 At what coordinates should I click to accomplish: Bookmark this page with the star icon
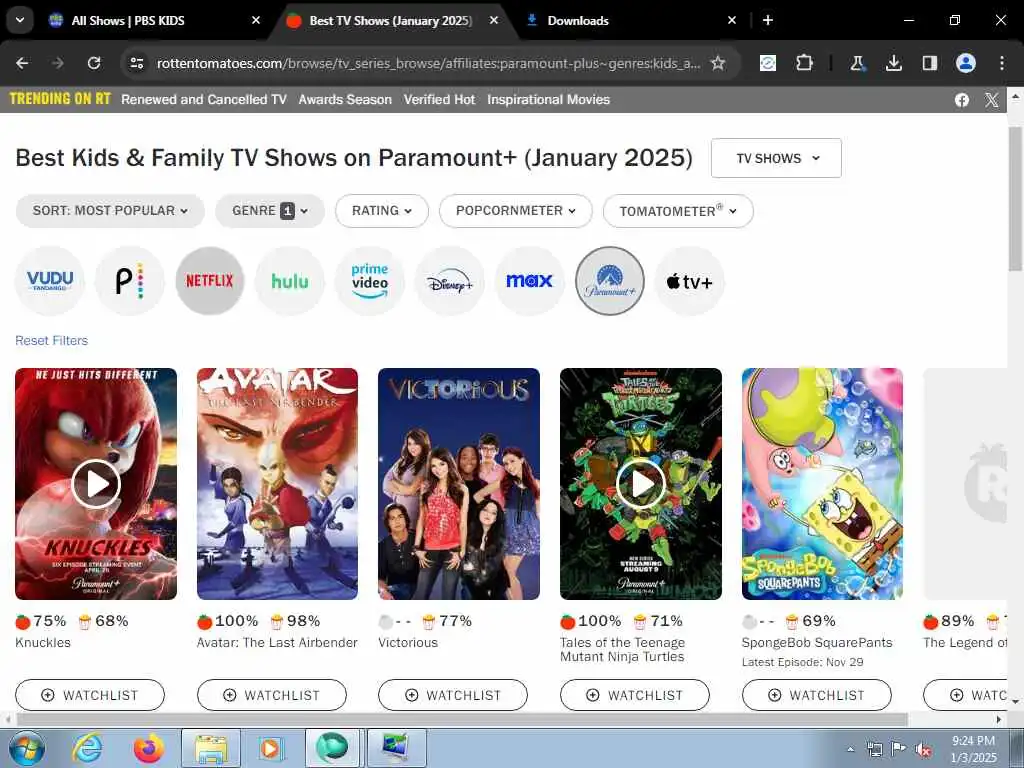point(718,63)
